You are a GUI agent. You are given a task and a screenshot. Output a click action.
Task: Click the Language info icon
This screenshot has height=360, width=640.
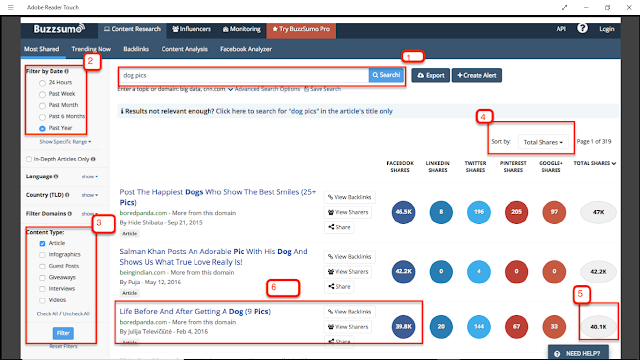[56, 177]
